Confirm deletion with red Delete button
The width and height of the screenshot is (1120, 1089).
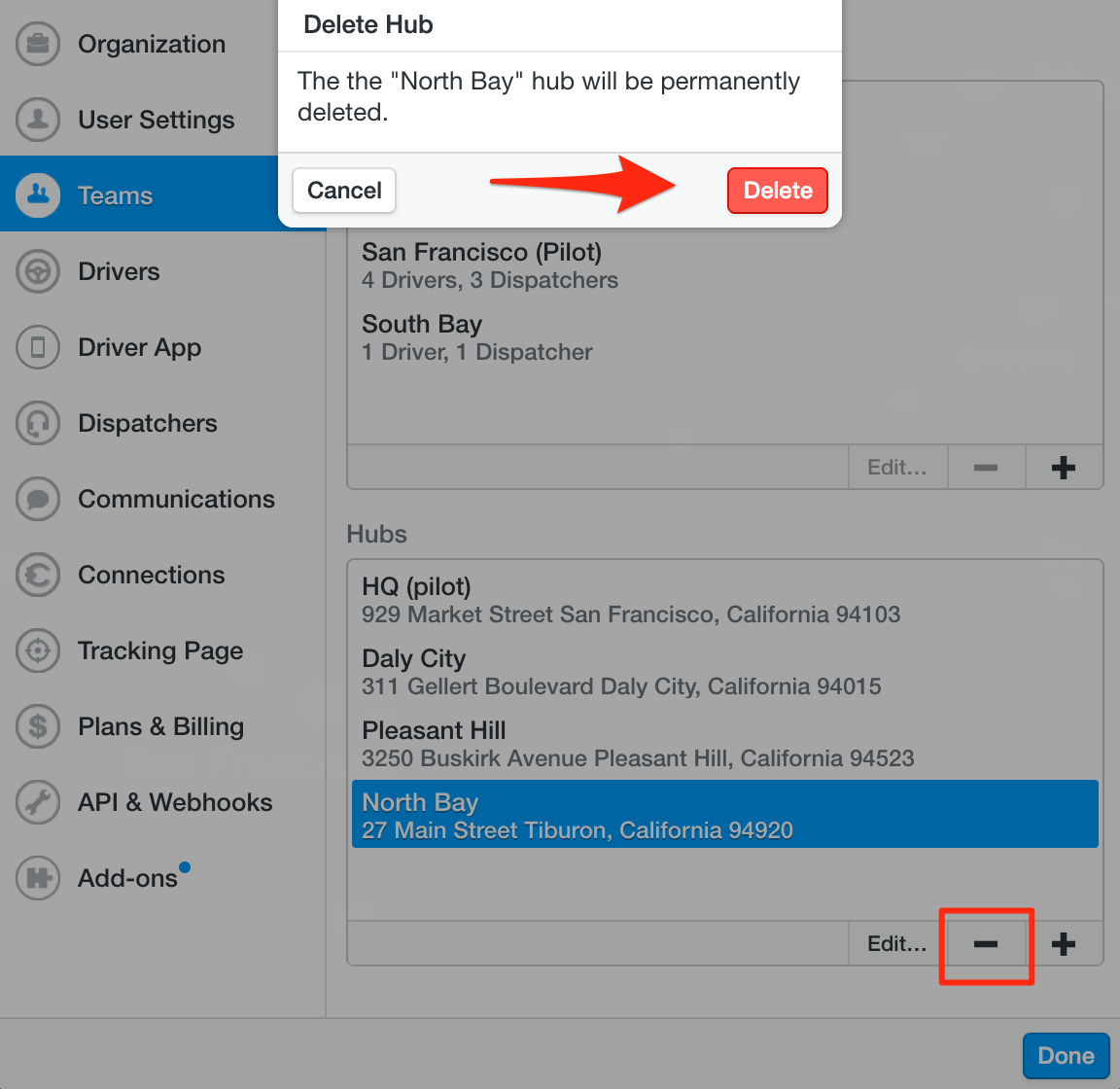[777, 190]
